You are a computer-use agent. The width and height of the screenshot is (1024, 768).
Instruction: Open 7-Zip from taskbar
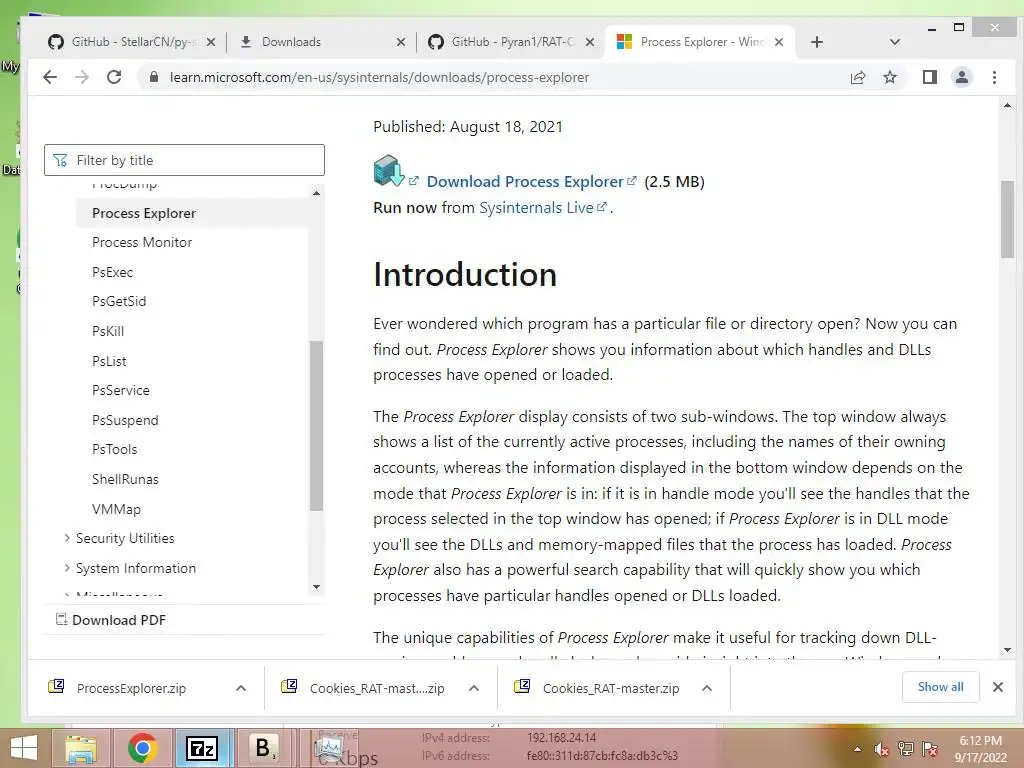pos(202,748)
